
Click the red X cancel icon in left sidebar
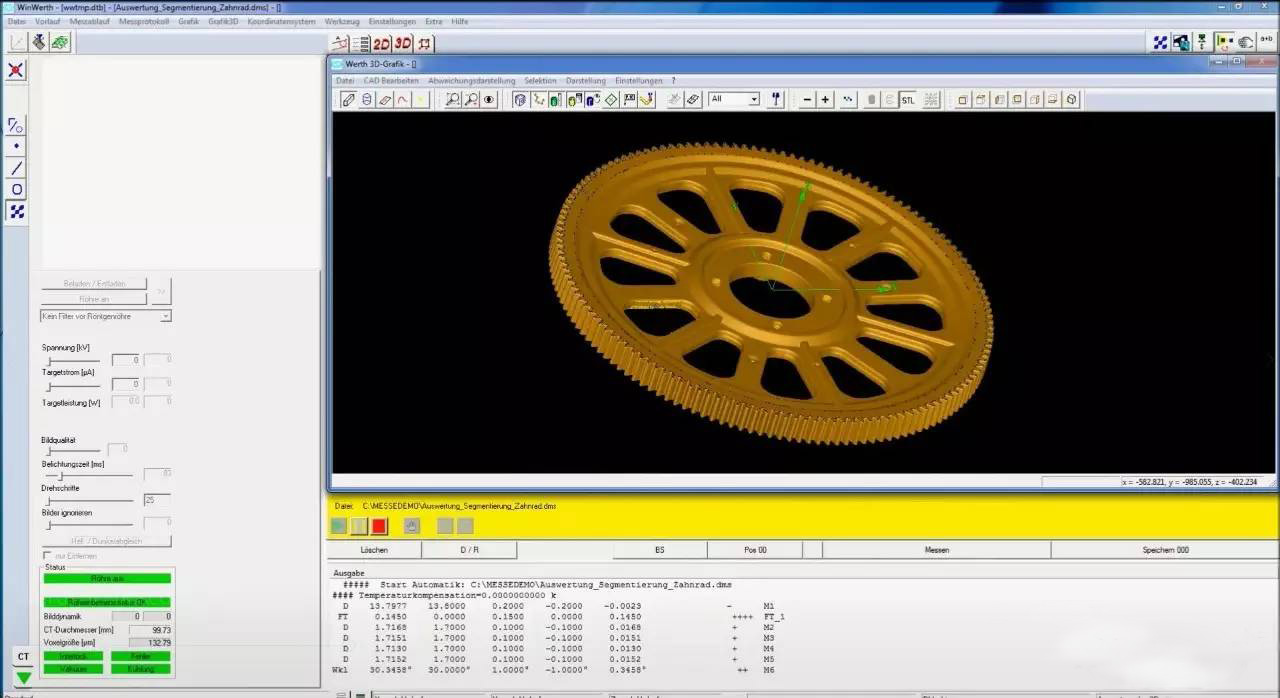coord(15,70)
